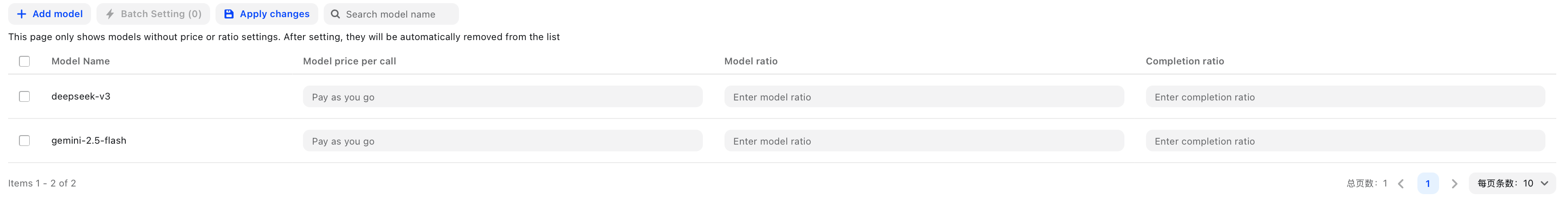The image size is (1568, 209).
Task: Click gemini-2.5-flash model ratio input
Action: (x=923, y=141)
